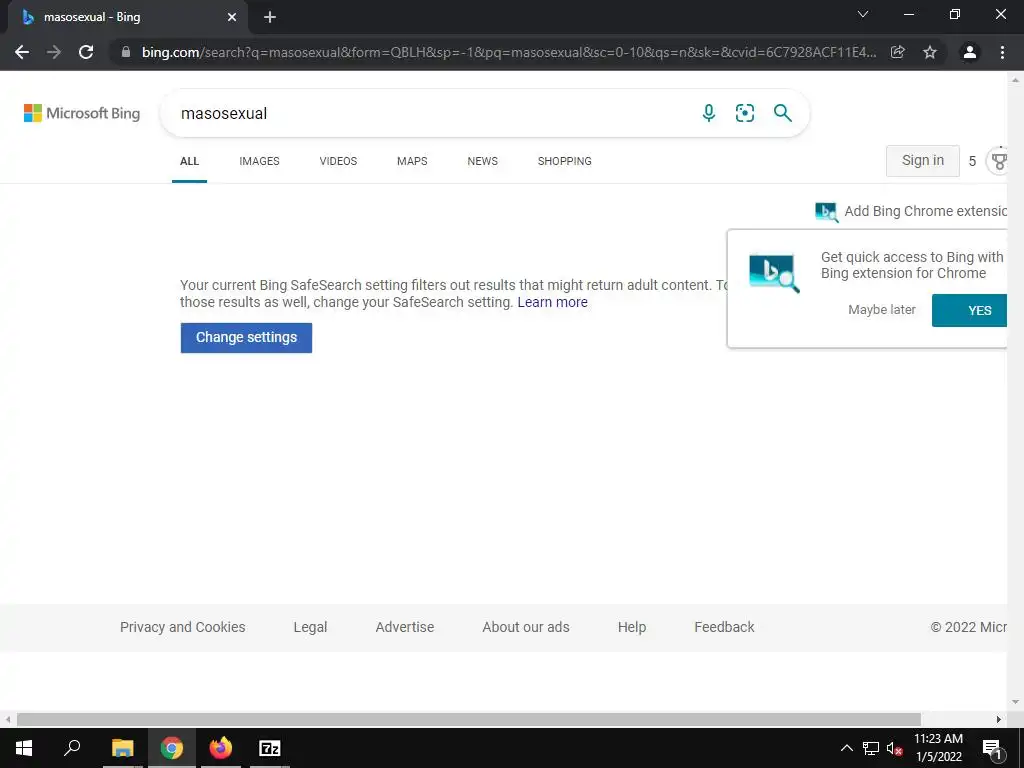The image size is (1024, 768).
Task: Click horizontal scrollbar right arrow
Action: point(999,719)
